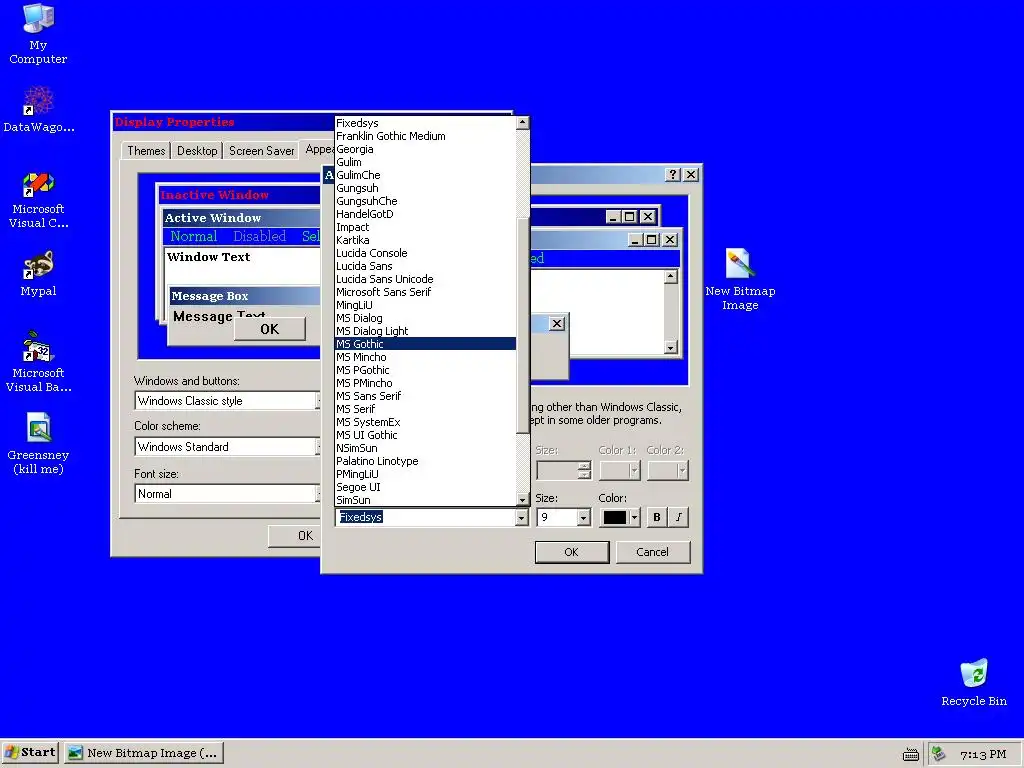The image size is (1024, 768).
Task: Click Cancel in Advanced Appearance dialog
Action: click(652, 552)
